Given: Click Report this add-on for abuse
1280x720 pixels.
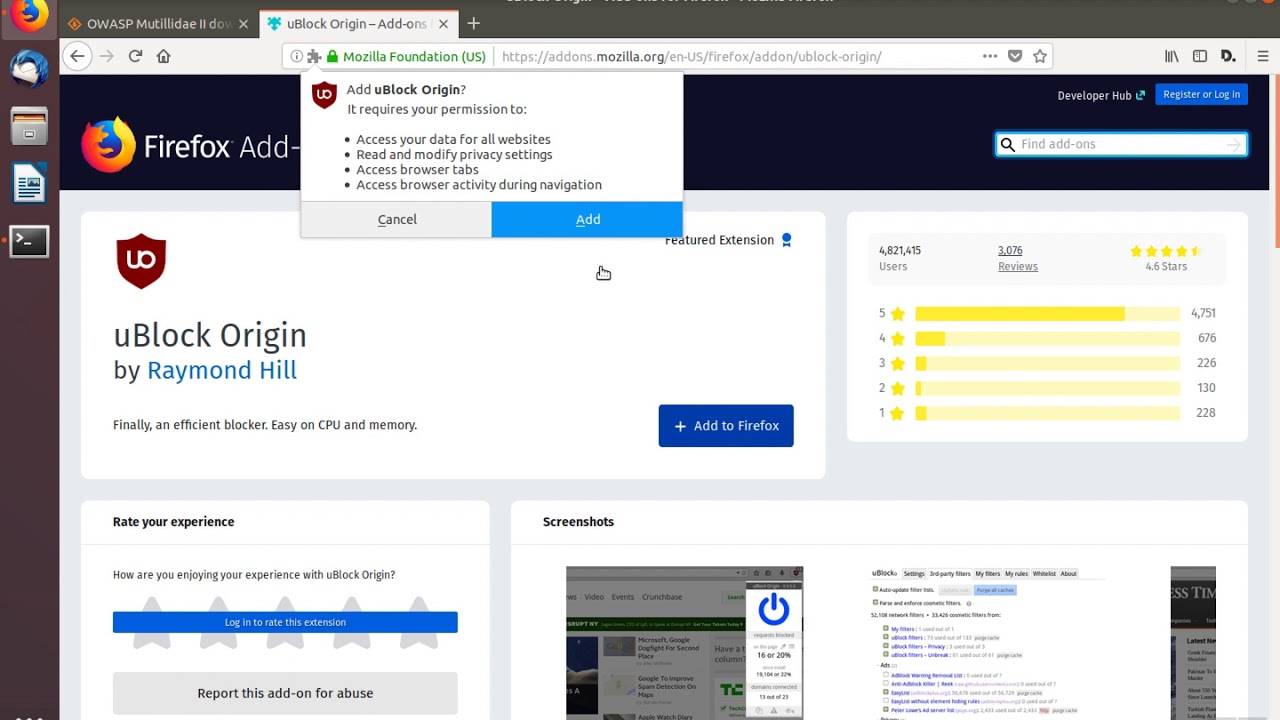Looking at the screenshot, I should (x=285, y=693).
